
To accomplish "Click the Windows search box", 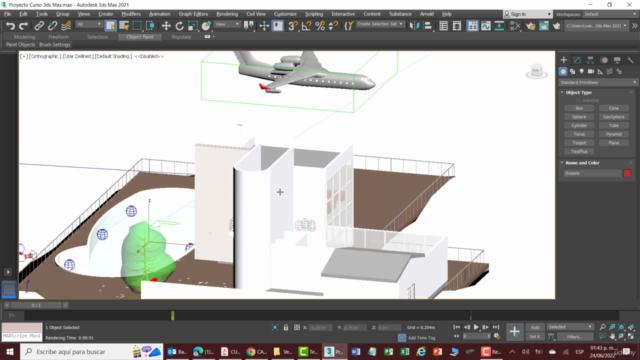I will [92, 351].
